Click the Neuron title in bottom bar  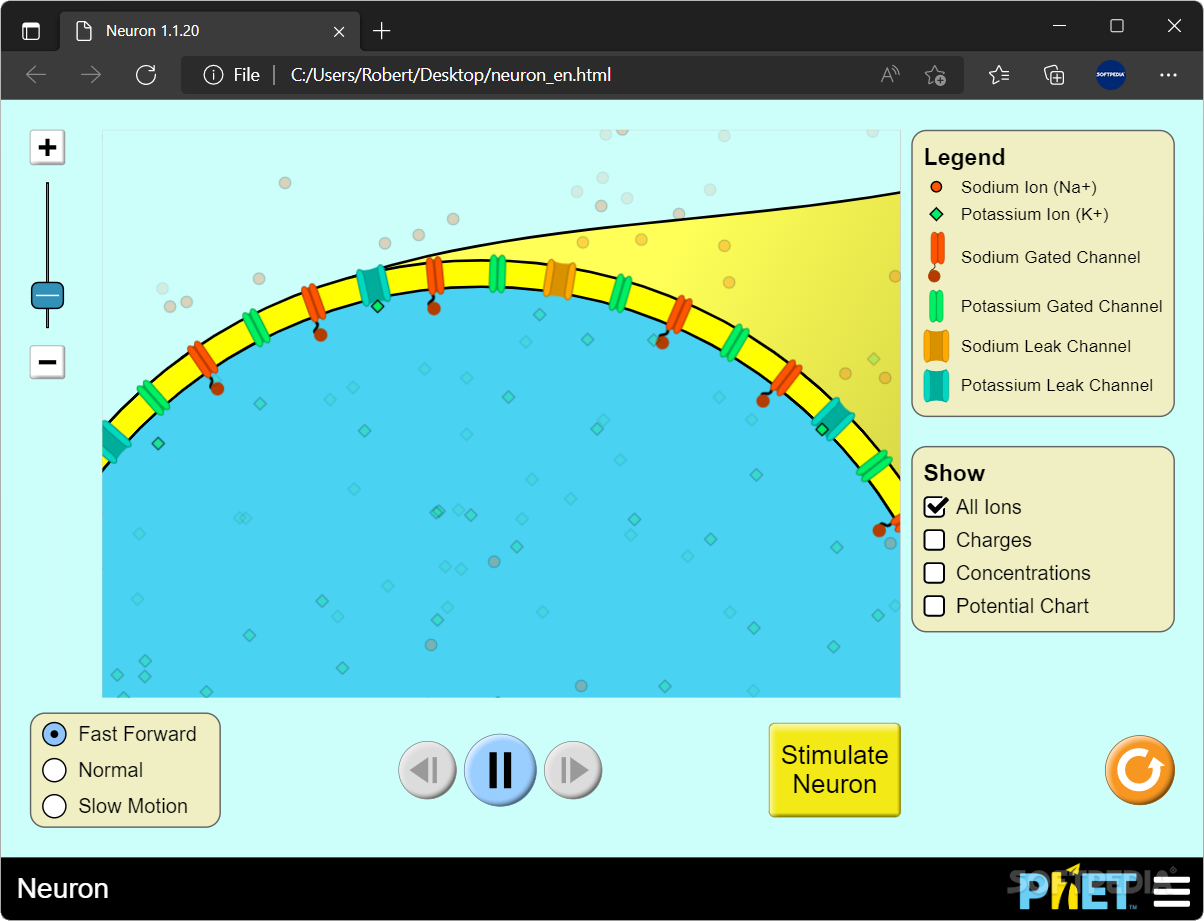(63, 889)
